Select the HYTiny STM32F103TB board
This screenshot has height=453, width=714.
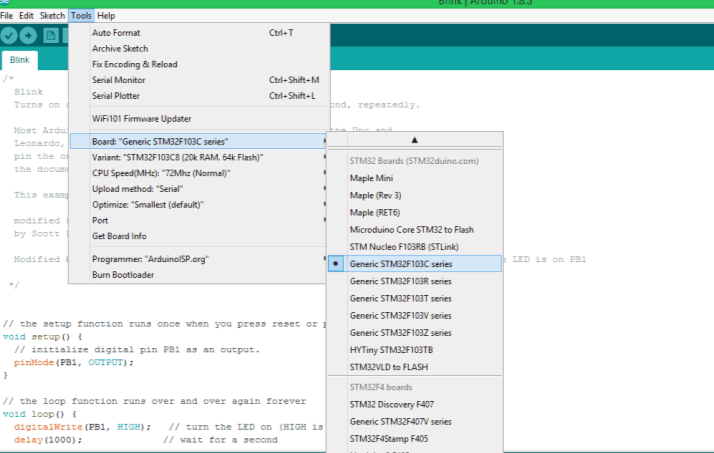[415, 350]
